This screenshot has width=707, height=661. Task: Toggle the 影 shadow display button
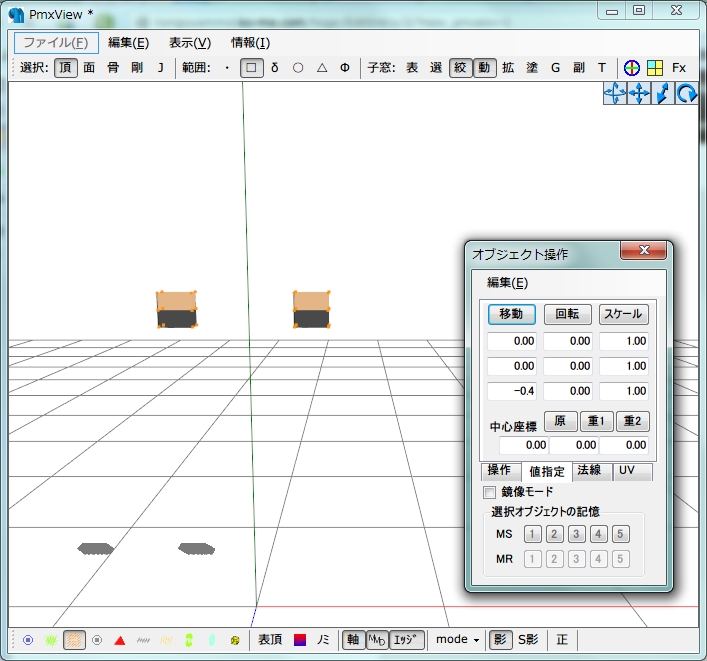(500, 640)
